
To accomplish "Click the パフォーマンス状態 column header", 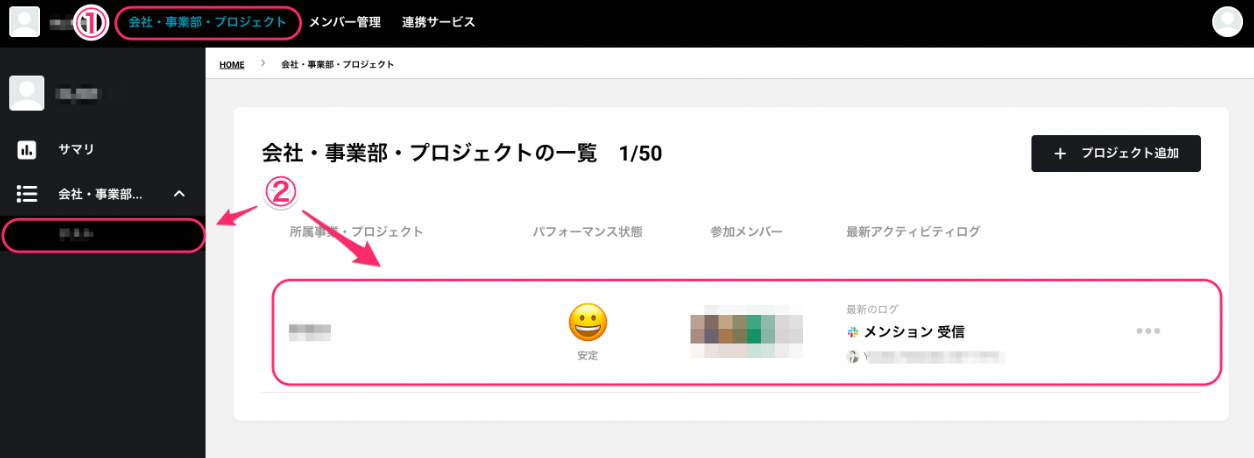I will (587, 232).
